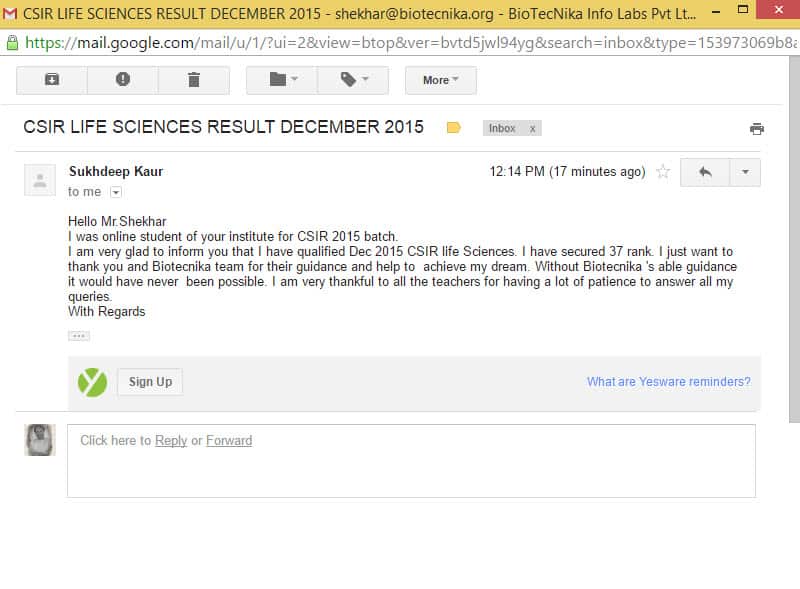
Task: Delete email using the trash icon
Action: pos(194,80)
